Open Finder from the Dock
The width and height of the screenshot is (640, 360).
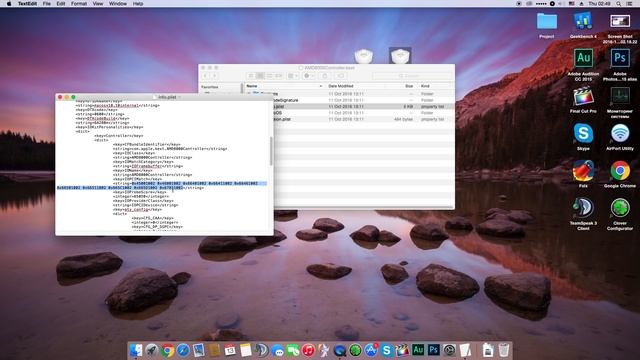coord(136,350)
